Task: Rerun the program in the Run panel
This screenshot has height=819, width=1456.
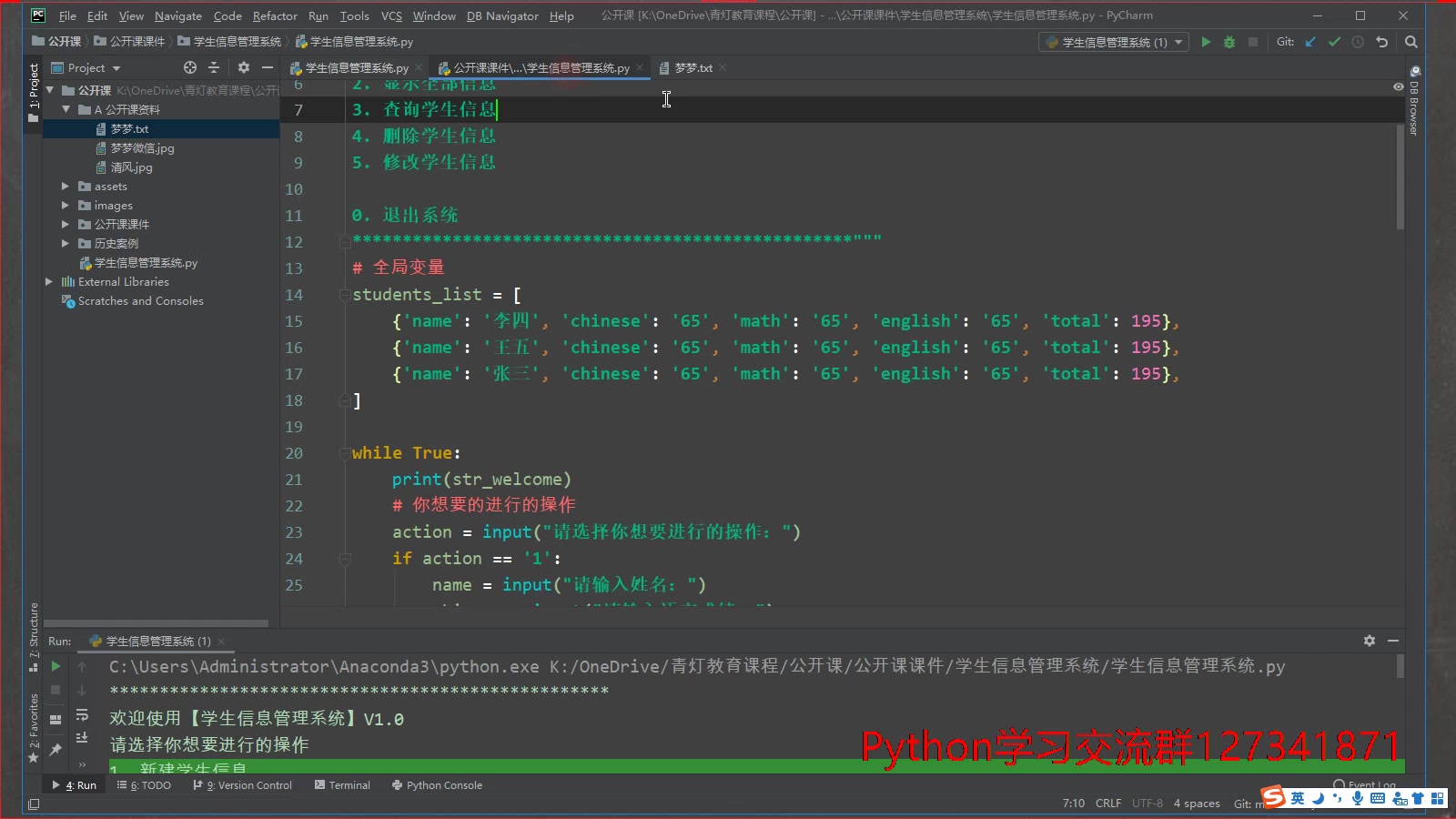Action: [56, 667]
